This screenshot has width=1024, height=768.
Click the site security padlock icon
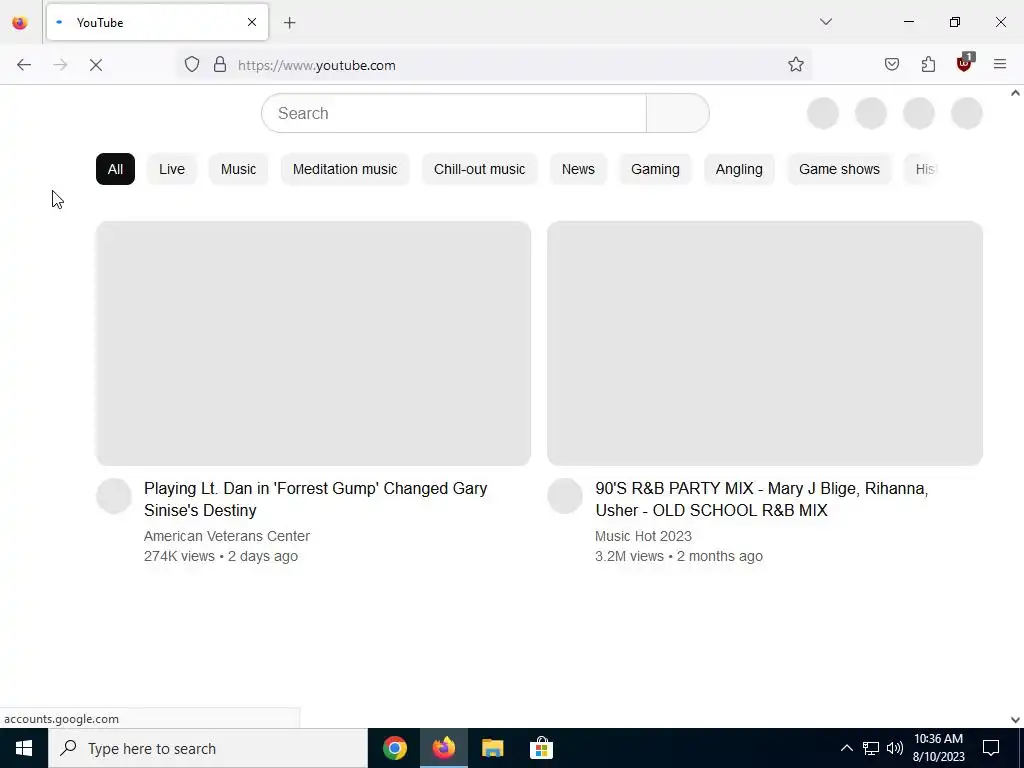220,65
